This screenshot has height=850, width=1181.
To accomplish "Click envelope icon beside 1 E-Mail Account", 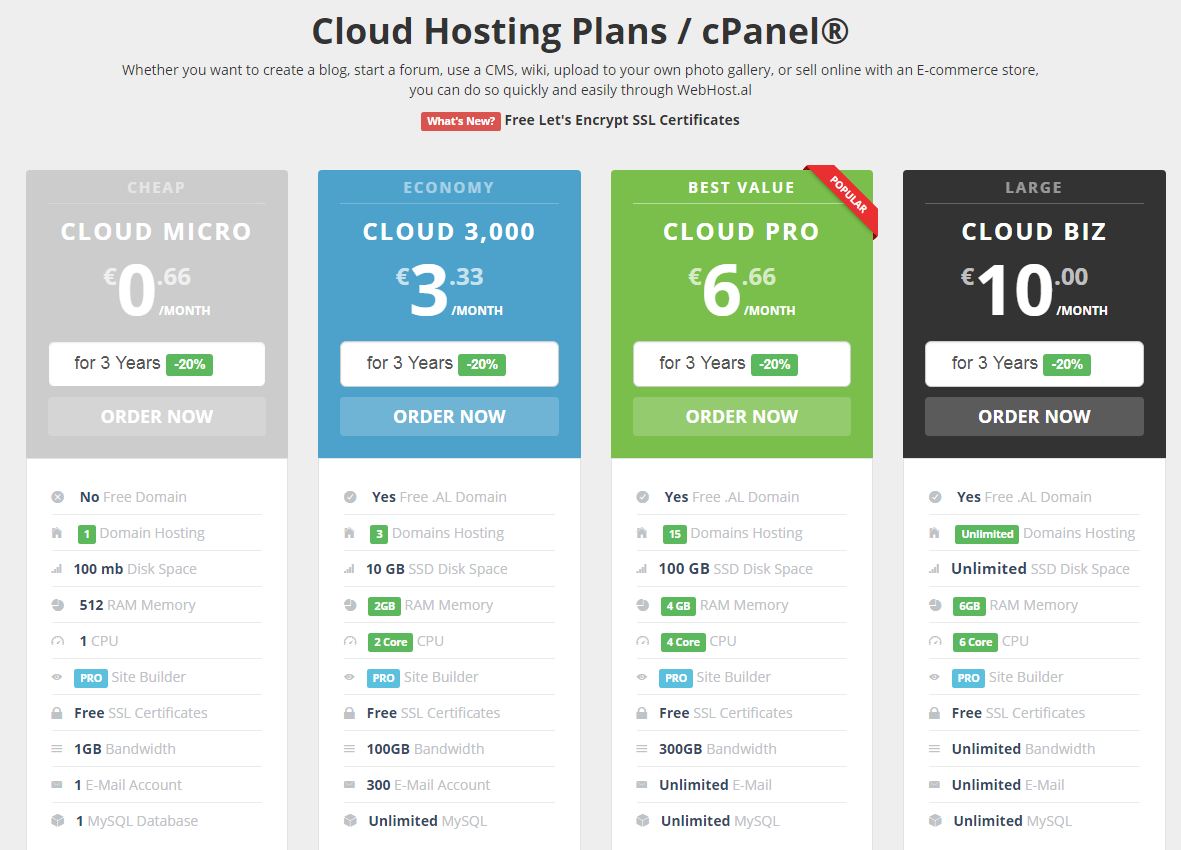I will pos(56,784).
